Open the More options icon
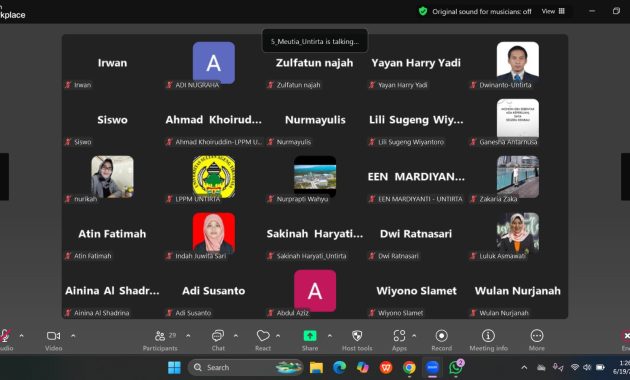Screen dimensions: 630x380 point(537,340)
